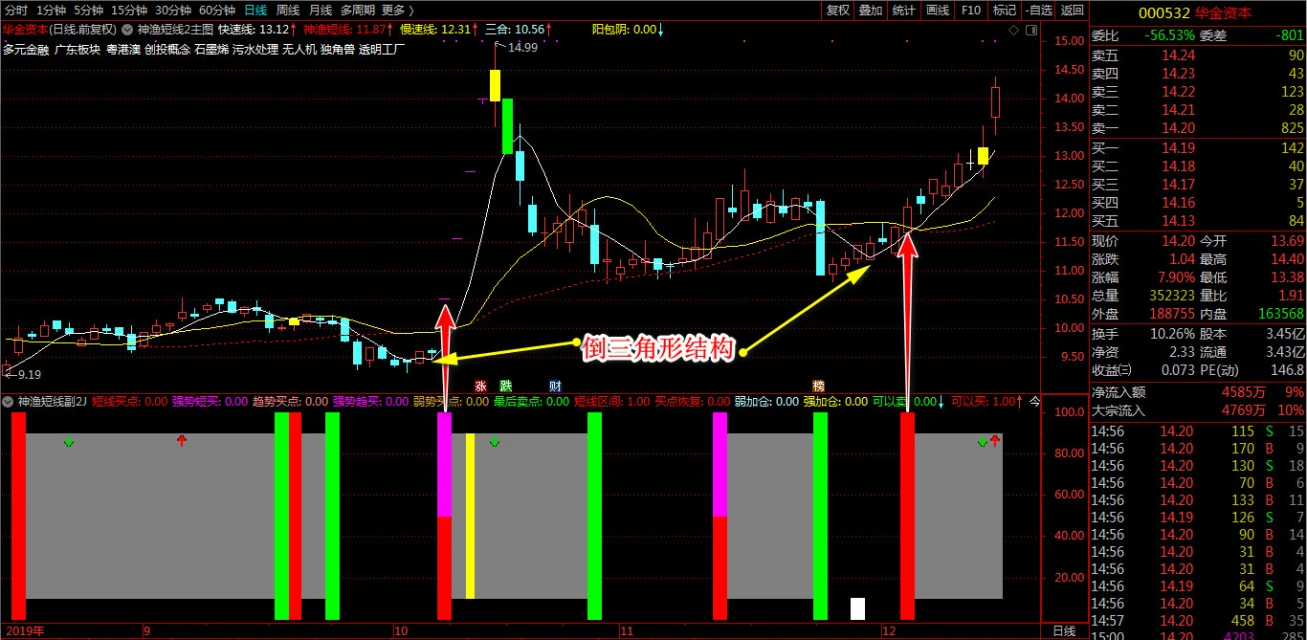The image size is (1307, 640).
Task: Click the 委比 value -56.53%
Action: (1168, 37)
